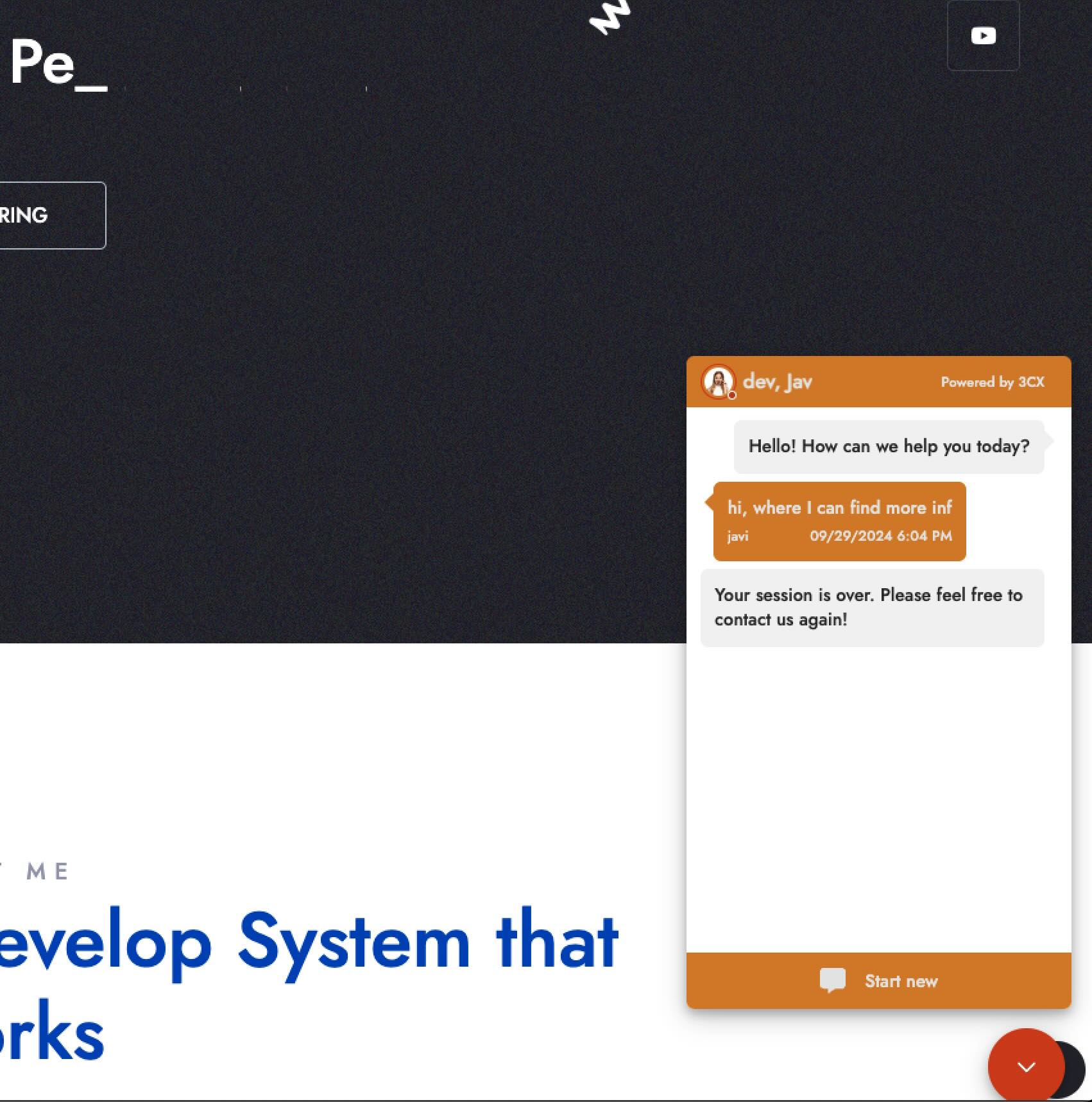Collapse the chat with the red chevron button
This screenshot has height=1102, width=1092.
point(1026,1067)
